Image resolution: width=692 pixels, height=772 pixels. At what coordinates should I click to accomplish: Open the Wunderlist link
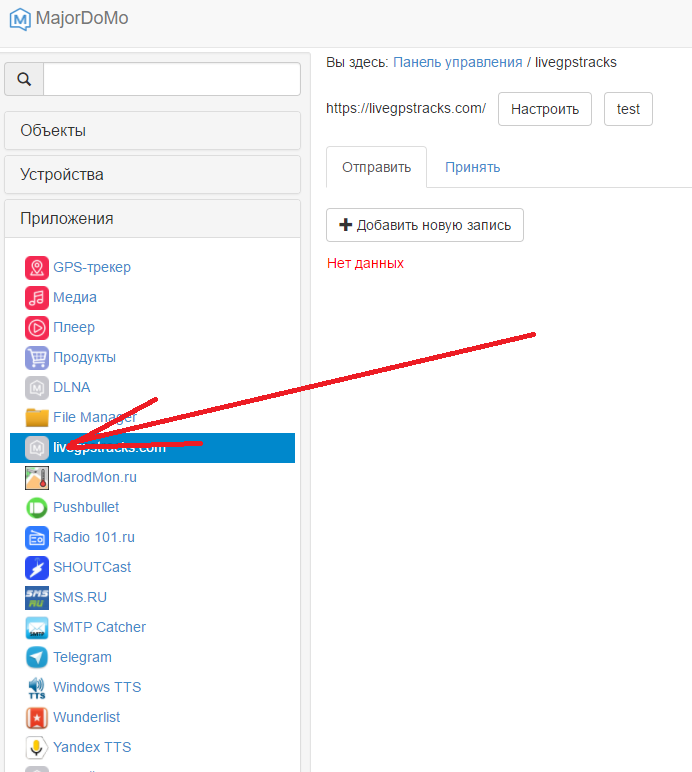[x=87, y=718]
